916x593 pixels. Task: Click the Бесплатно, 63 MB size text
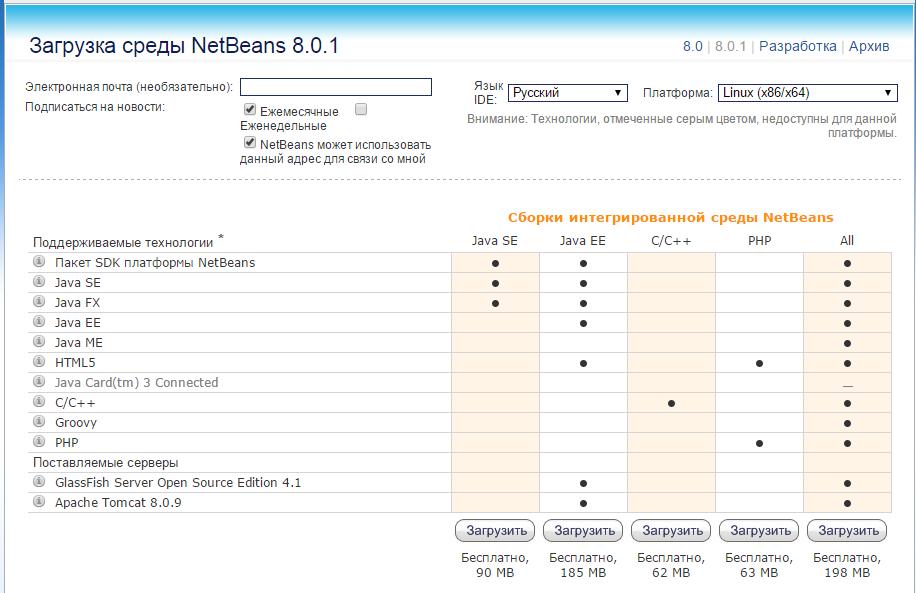[759, 565]
